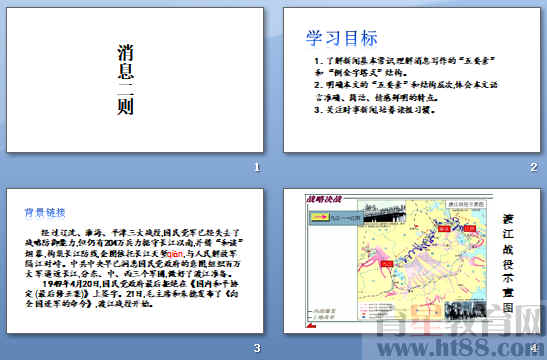Click the paragraph beginning with 1949年4月20日
Image resolution: width=547 pixels, height=360 pixels.
[132, 293]
